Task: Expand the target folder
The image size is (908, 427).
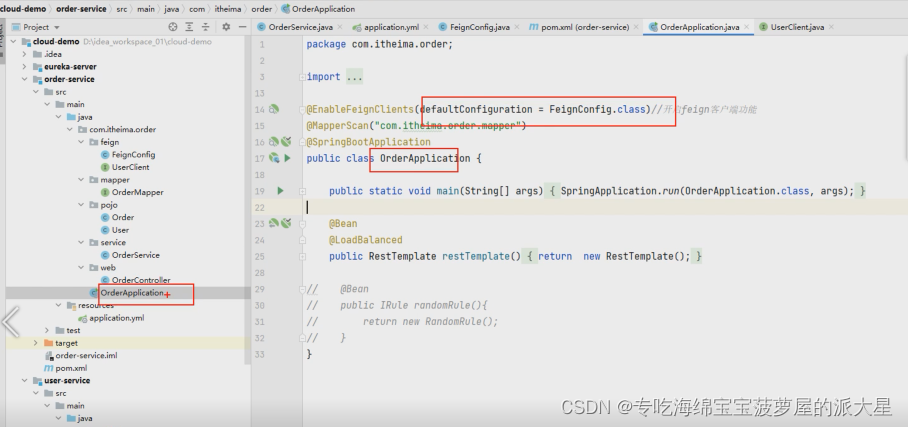Action: (35, 343)
